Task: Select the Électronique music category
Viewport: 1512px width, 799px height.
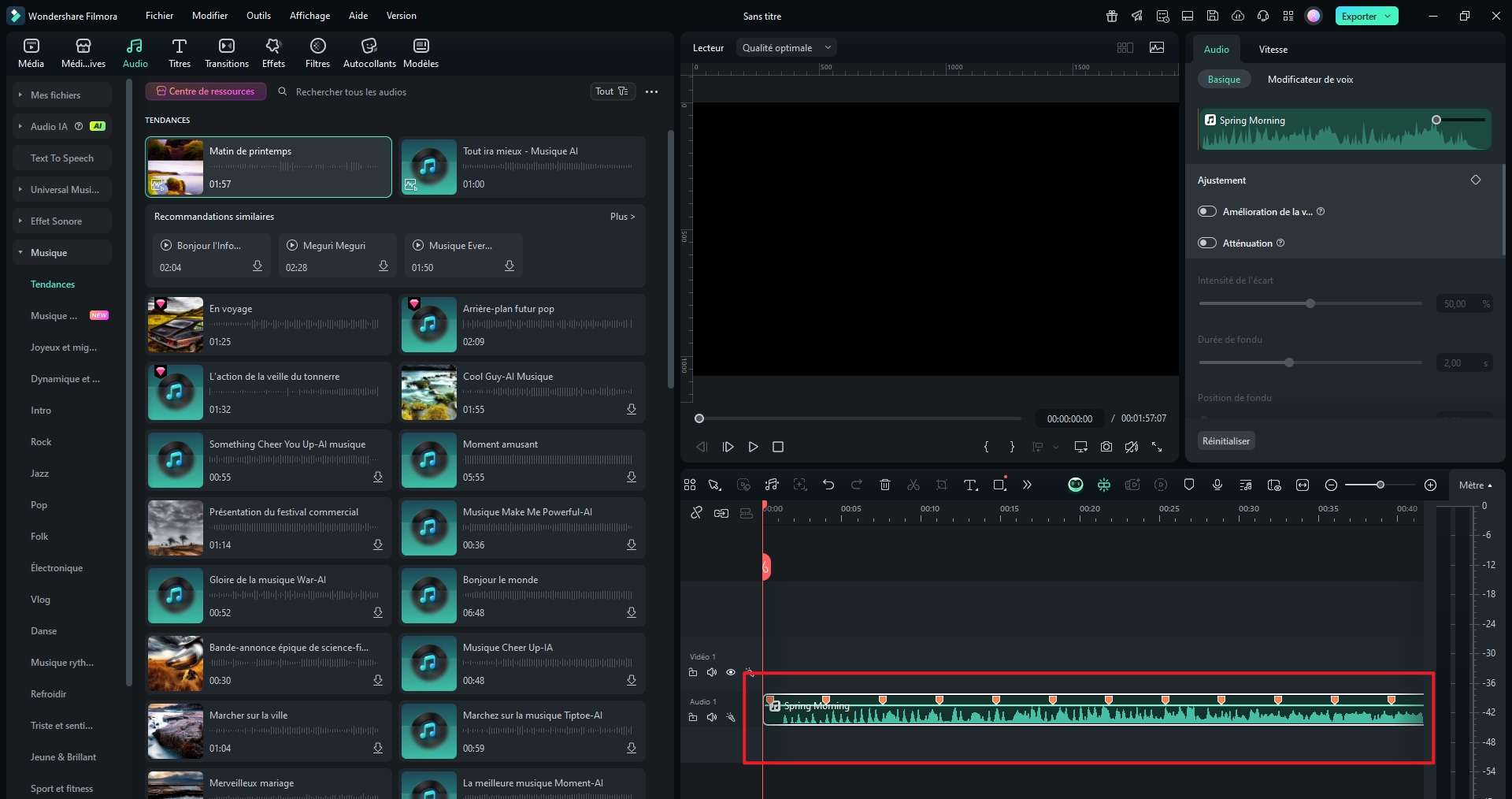Action: [x=57, y=567]
